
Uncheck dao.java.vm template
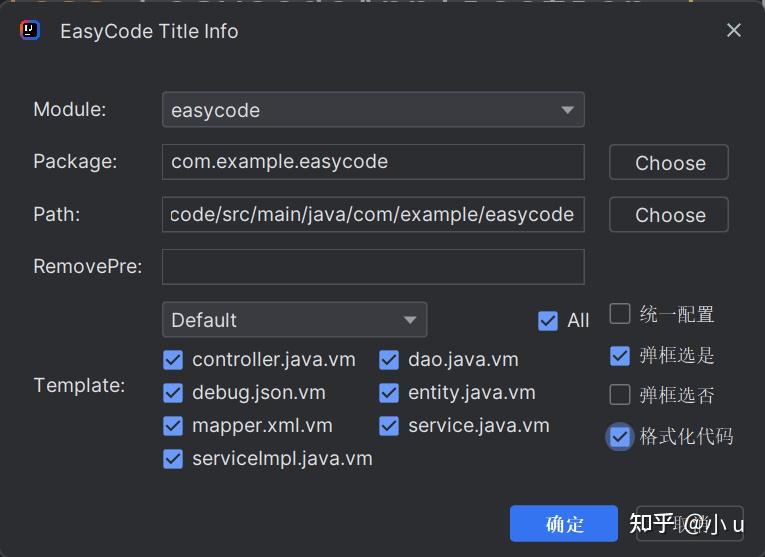pos(389,360)
